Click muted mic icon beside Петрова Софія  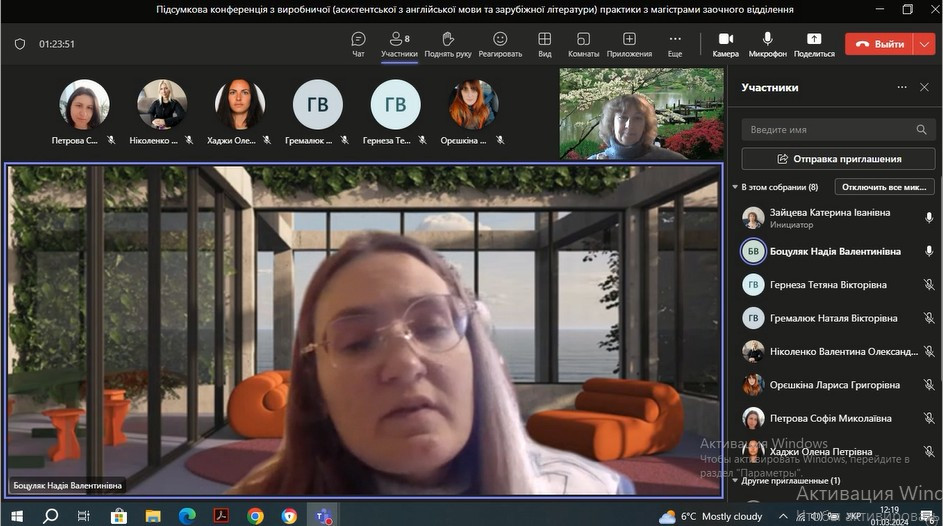click(x=929, y=418)
